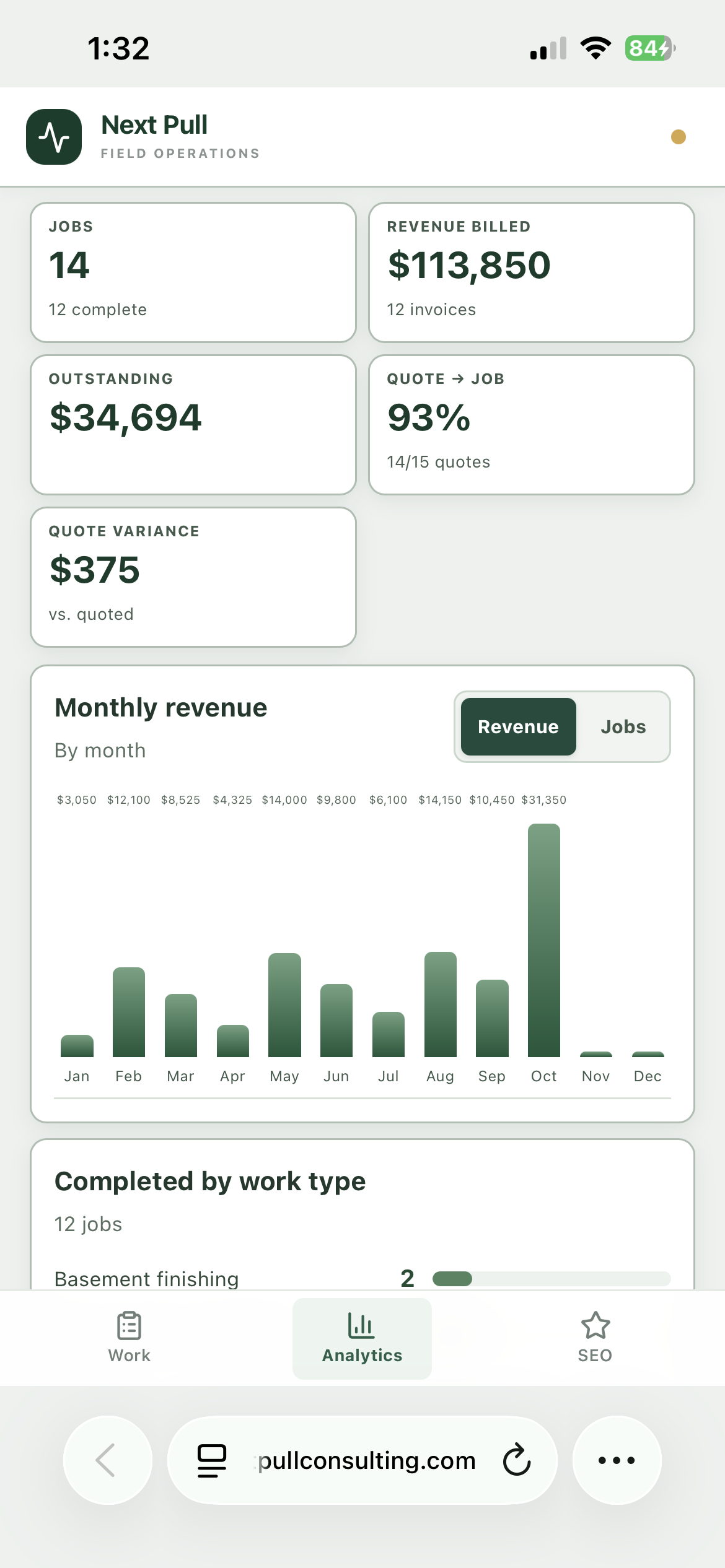Image resolution: width=725 pixels, height=1568 pixels.
Task: Tap the June revenue bar
Action: point(336,1021)
